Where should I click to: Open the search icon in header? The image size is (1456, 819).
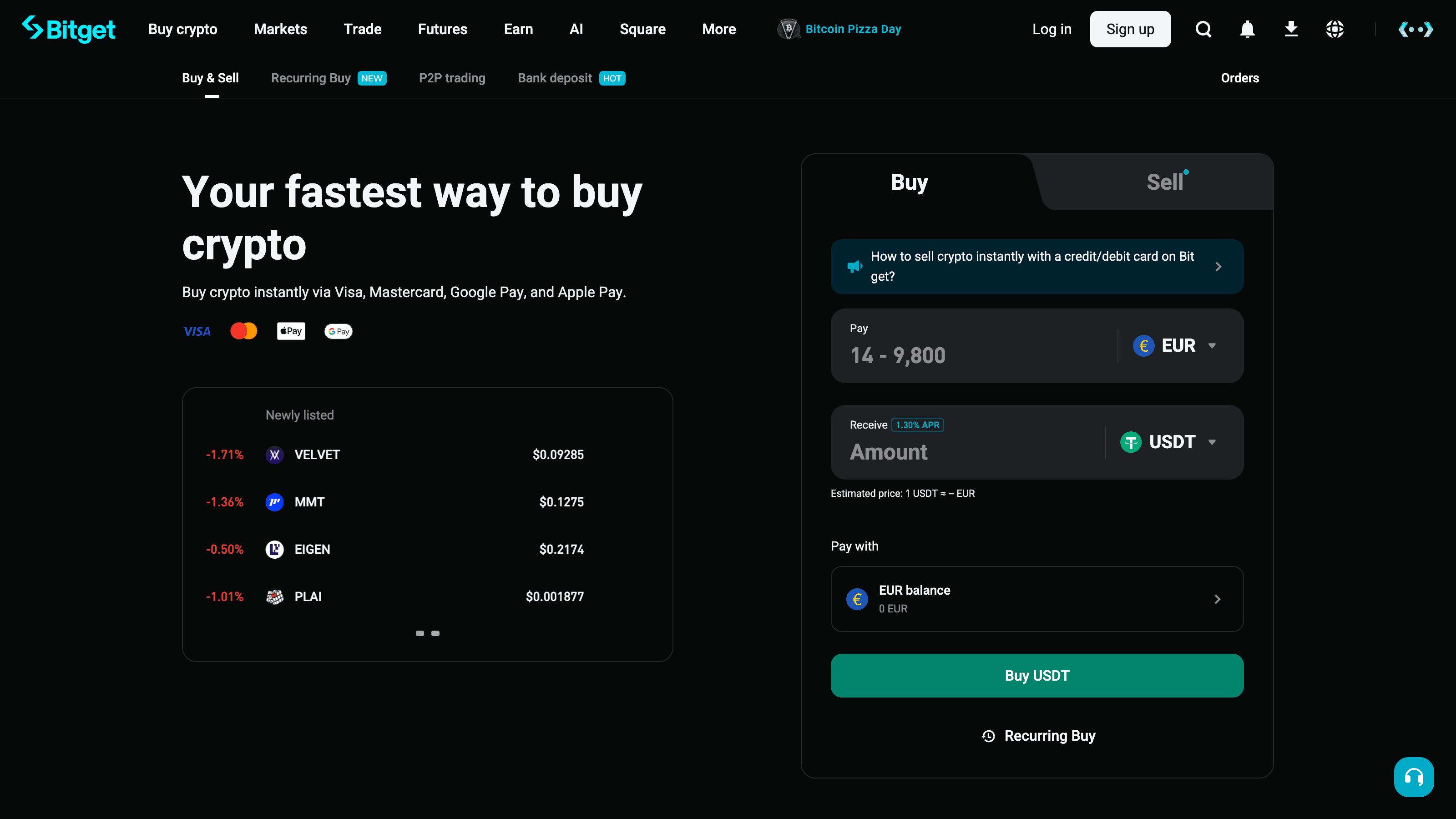1203,29
